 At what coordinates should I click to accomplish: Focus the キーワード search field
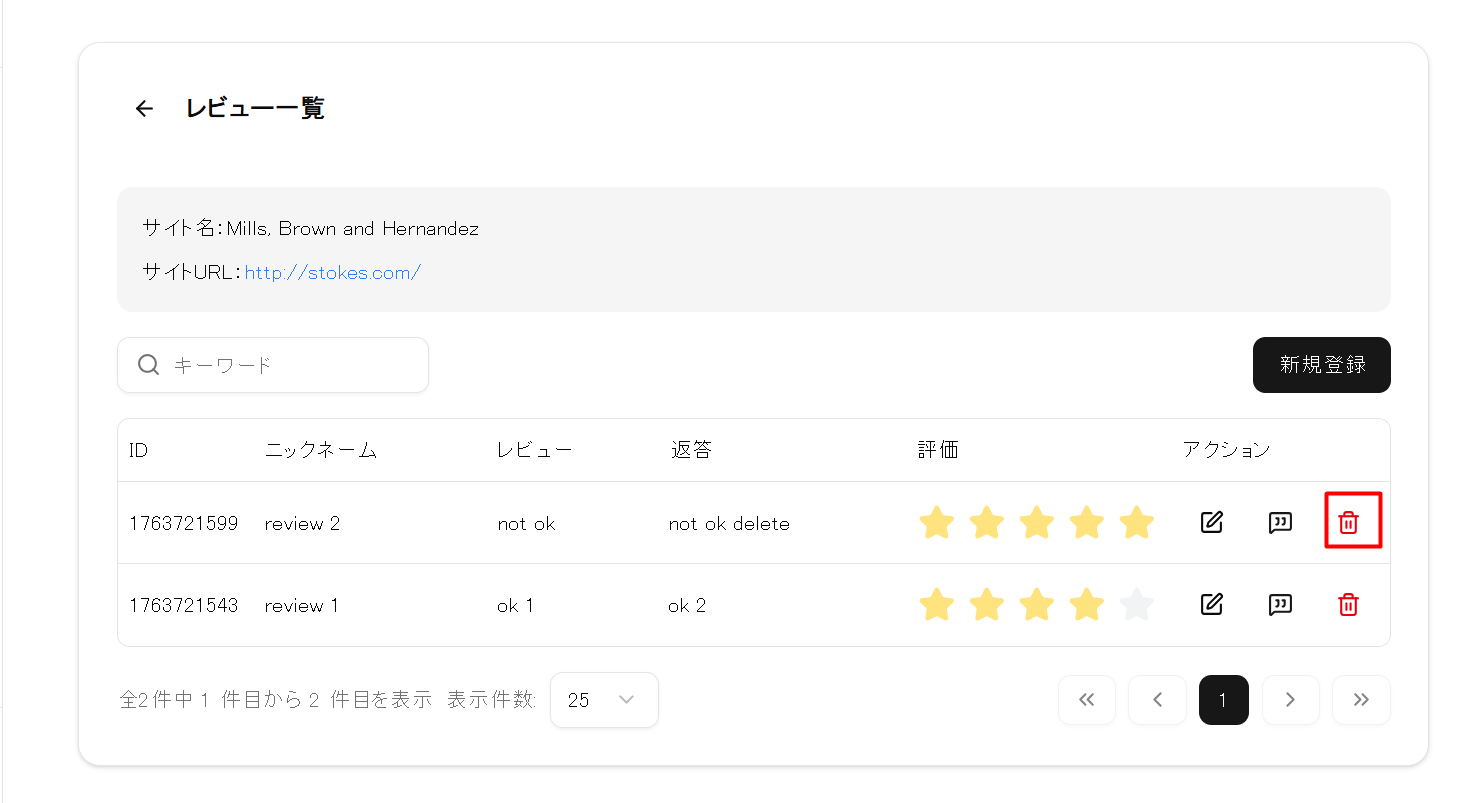coord(290,365)
